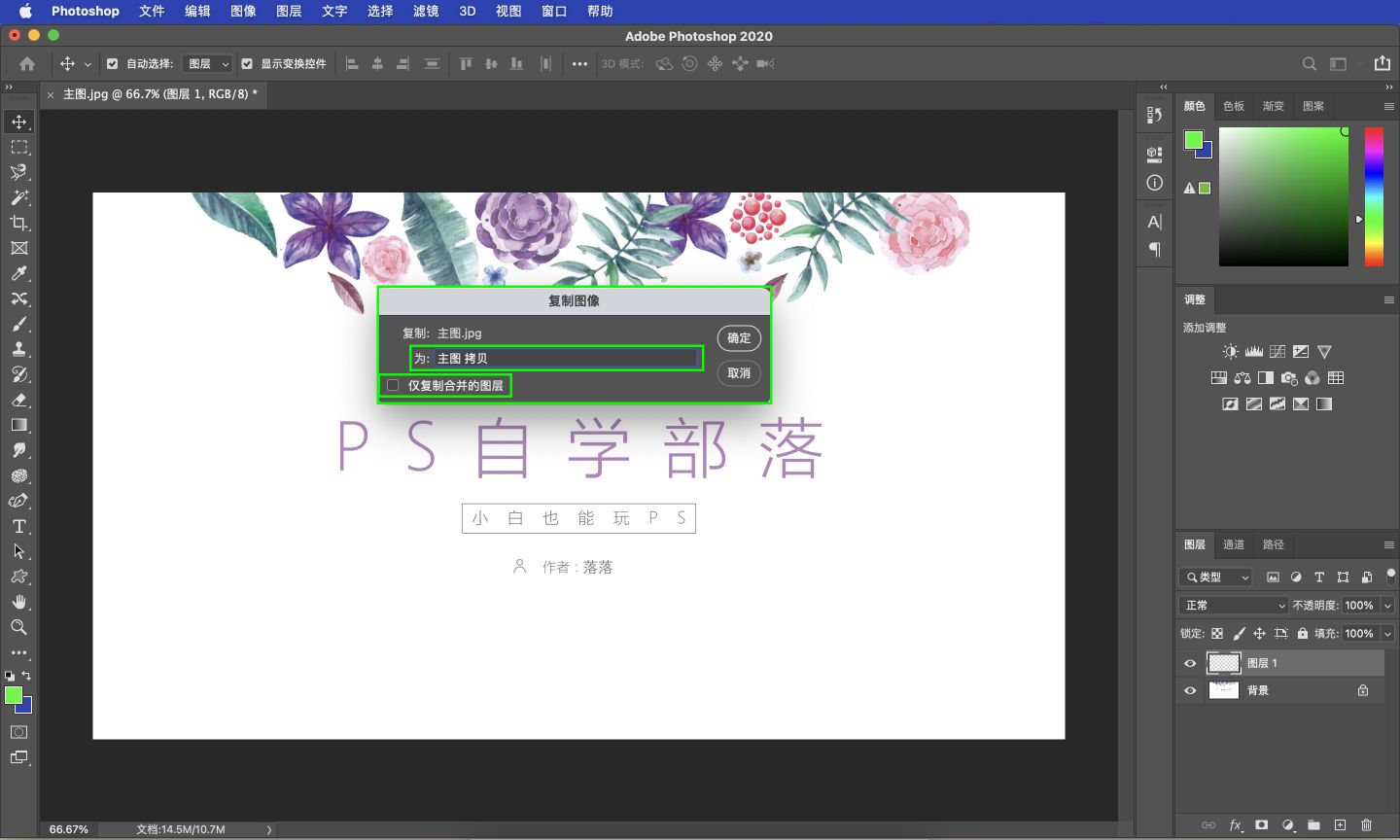The image size is (1400, 840).
Task: Select the Zoom tool
Action: pyautogui.click(x=18, y=627)
